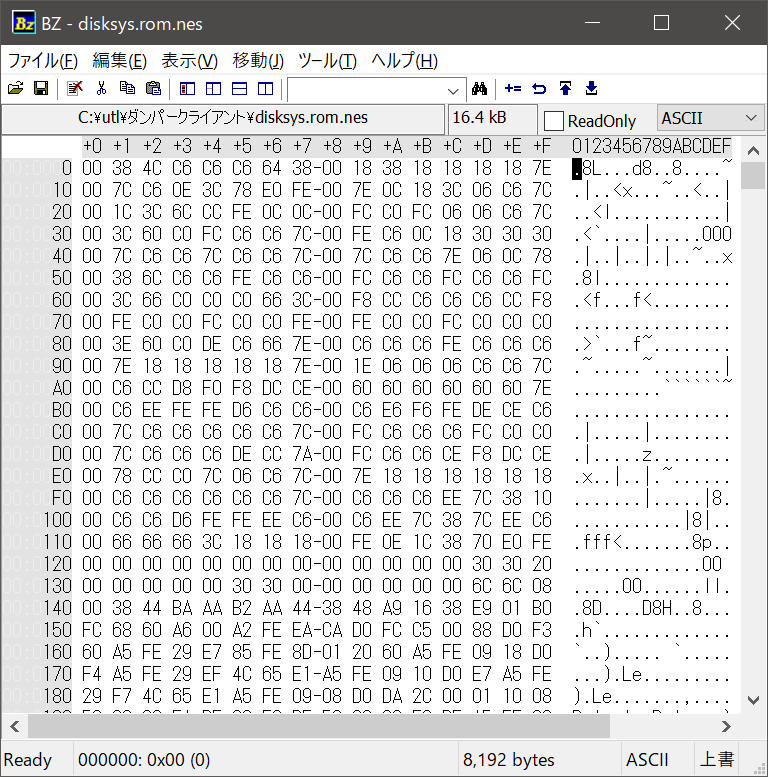Select horizontal split layout icon

pyautogui.click(x=239, y=89)
